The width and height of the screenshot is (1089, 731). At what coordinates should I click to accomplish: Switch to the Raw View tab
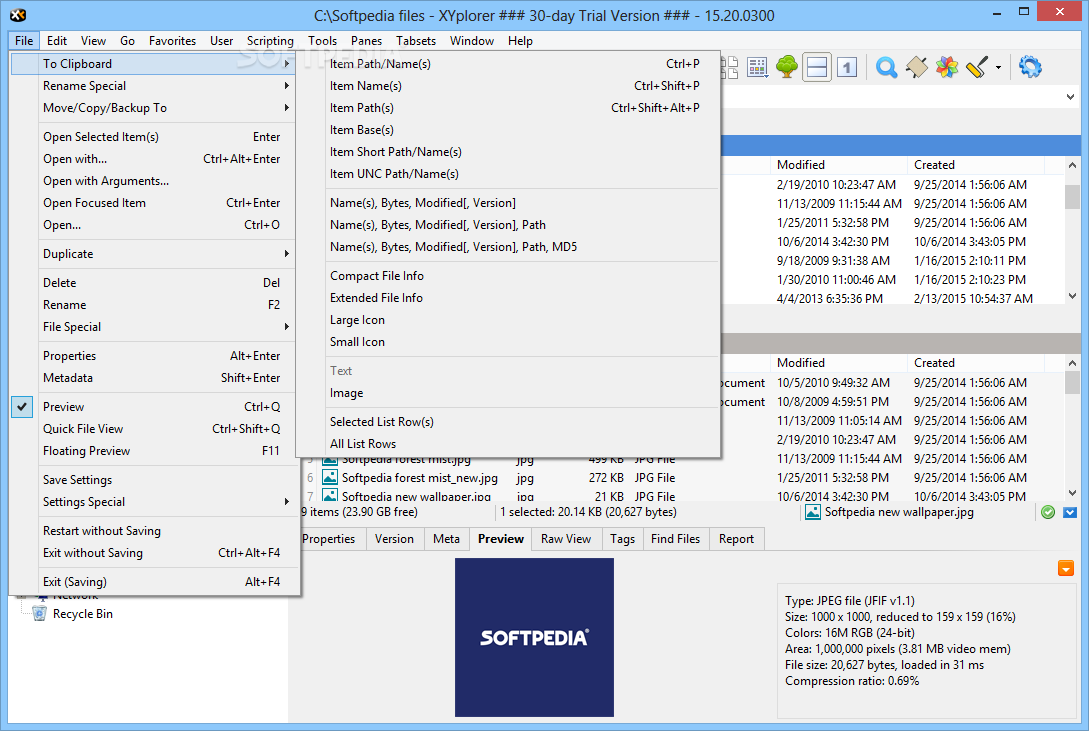click(565, 539)
